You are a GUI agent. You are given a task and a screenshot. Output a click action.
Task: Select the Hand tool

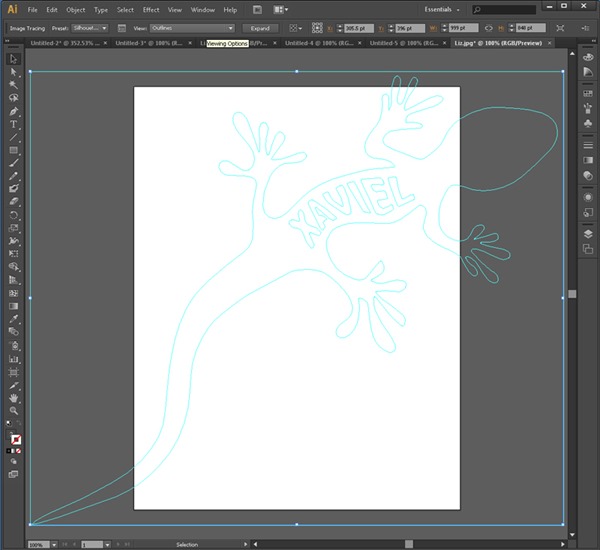13,398
